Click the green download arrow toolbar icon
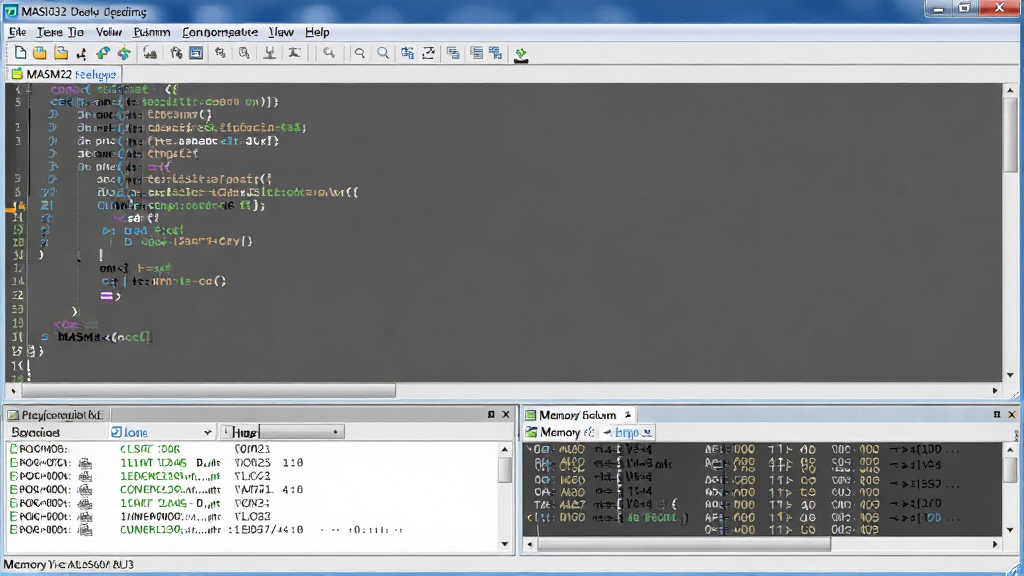 pos(520,54)
